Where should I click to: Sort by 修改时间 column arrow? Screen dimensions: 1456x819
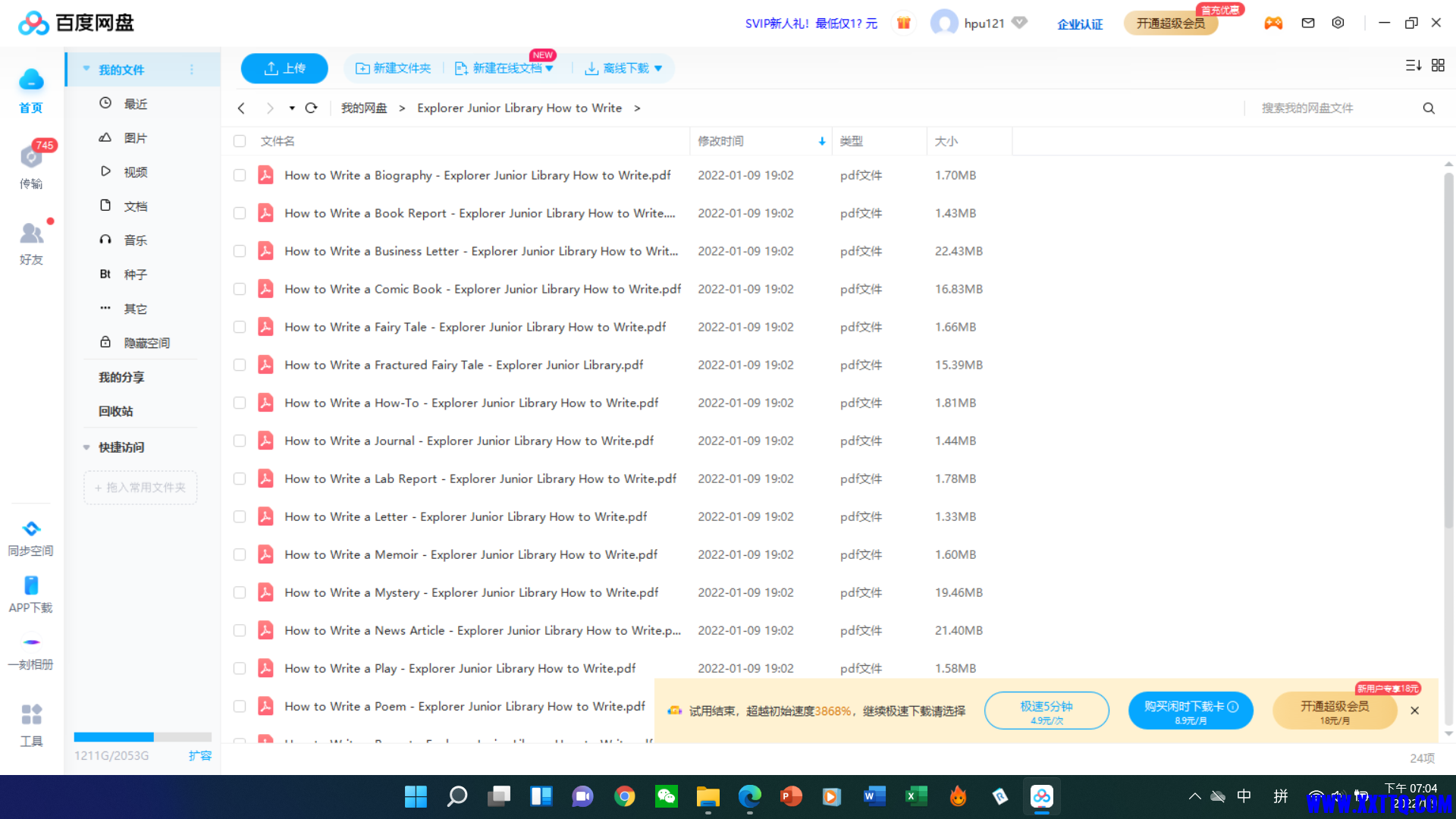[822, 141]
